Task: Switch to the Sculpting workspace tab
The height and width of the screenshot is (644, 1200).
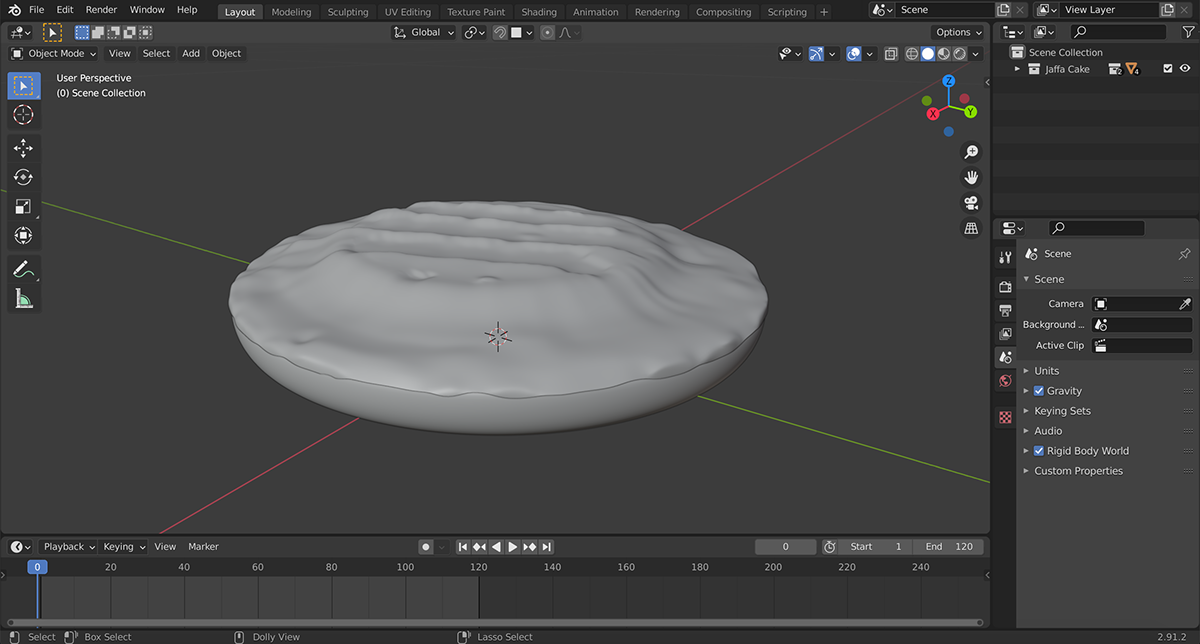Action: [348, 12]
